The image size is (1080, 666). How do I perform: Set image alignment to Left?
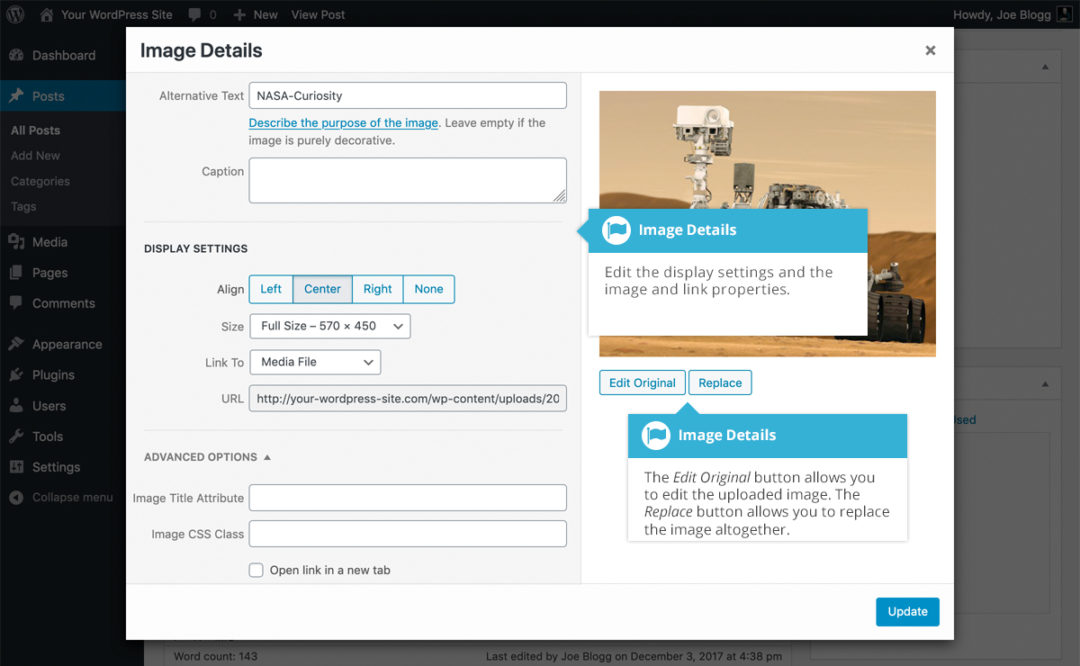[x=270, y=289]
